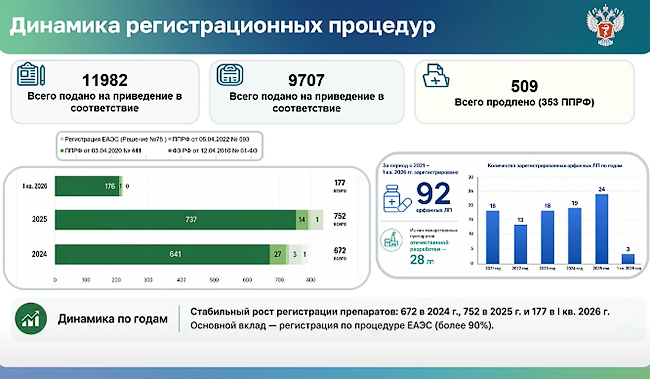Click the 28 ЛП figure

(x=422, y=260)
